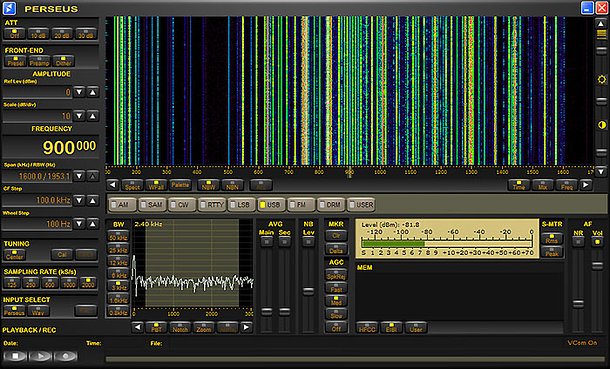Select RTTY demodulation mode

212,205
